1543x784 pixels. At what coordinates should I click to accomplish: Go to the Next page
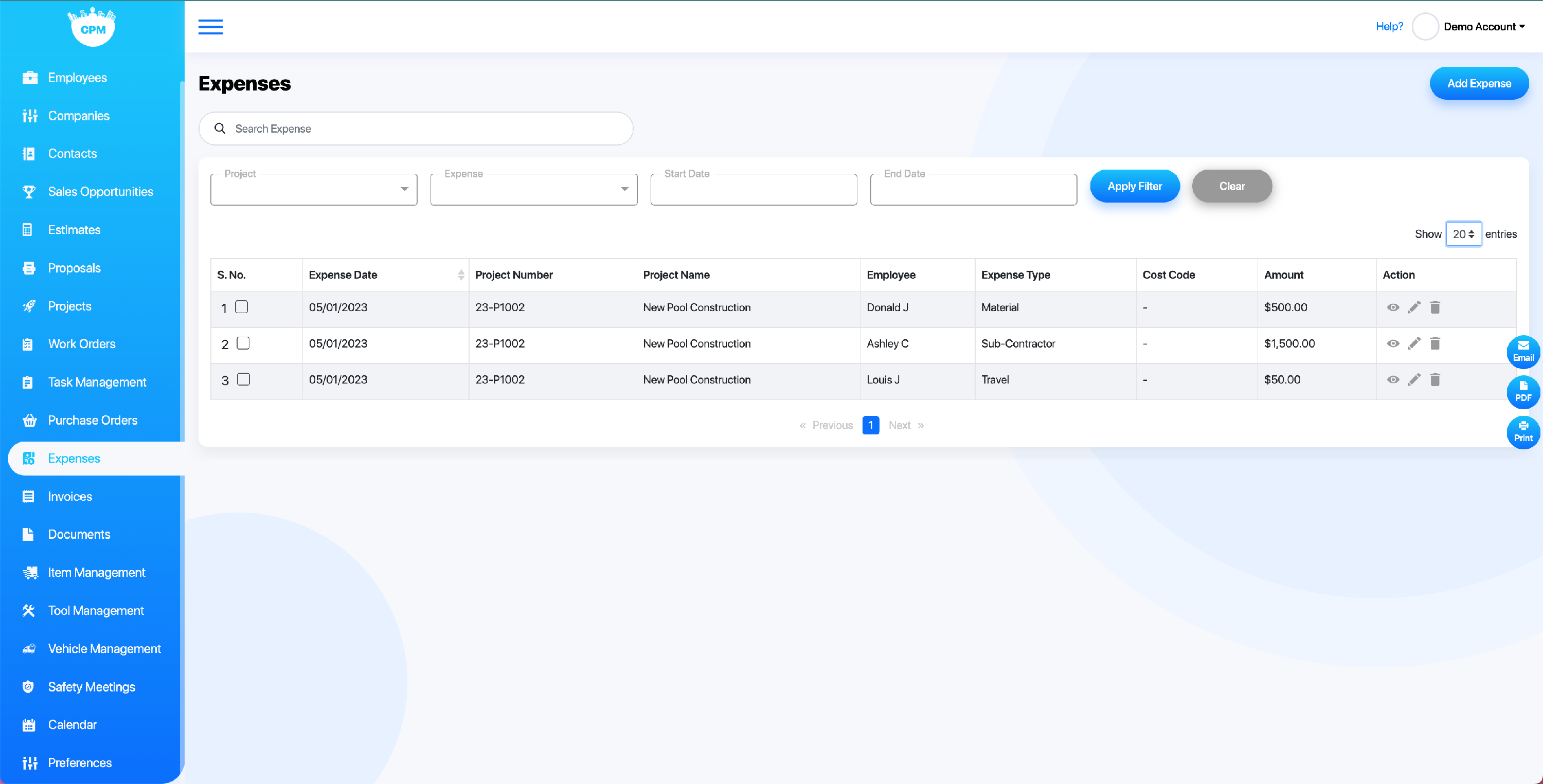[906, 425]
